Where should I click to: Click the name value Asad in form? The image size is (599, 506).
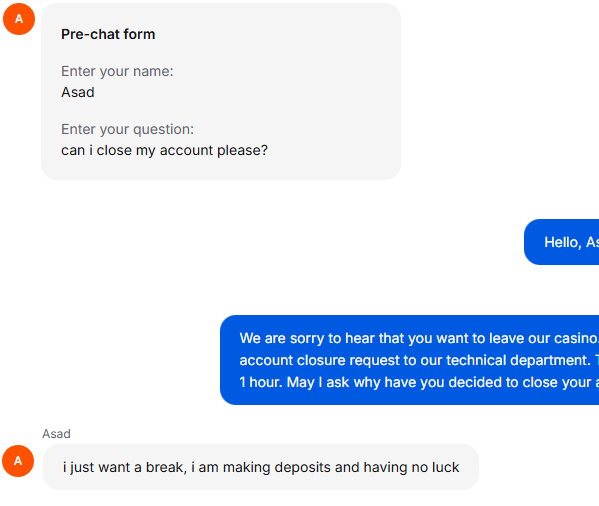click(78, 92)
